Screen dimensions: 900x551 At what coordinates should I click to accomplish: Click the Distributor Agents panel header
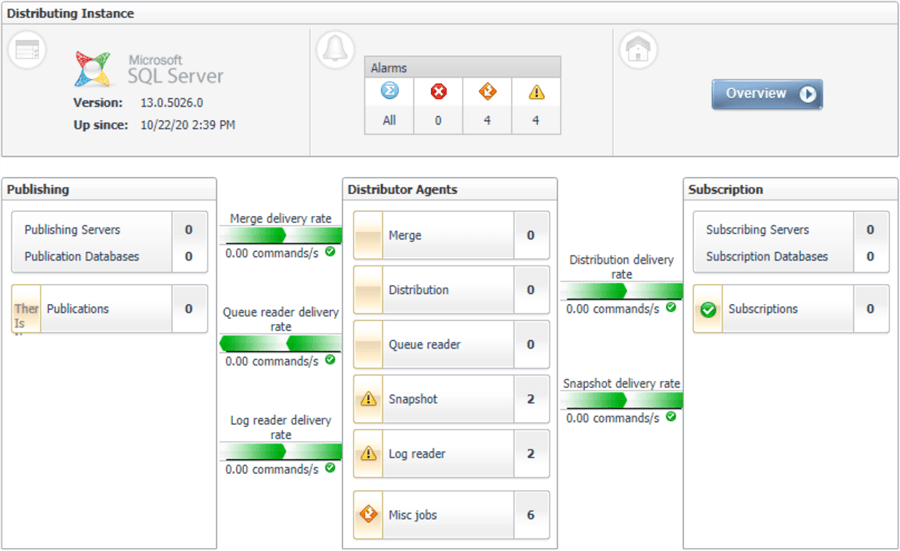[x=450, y=189]
